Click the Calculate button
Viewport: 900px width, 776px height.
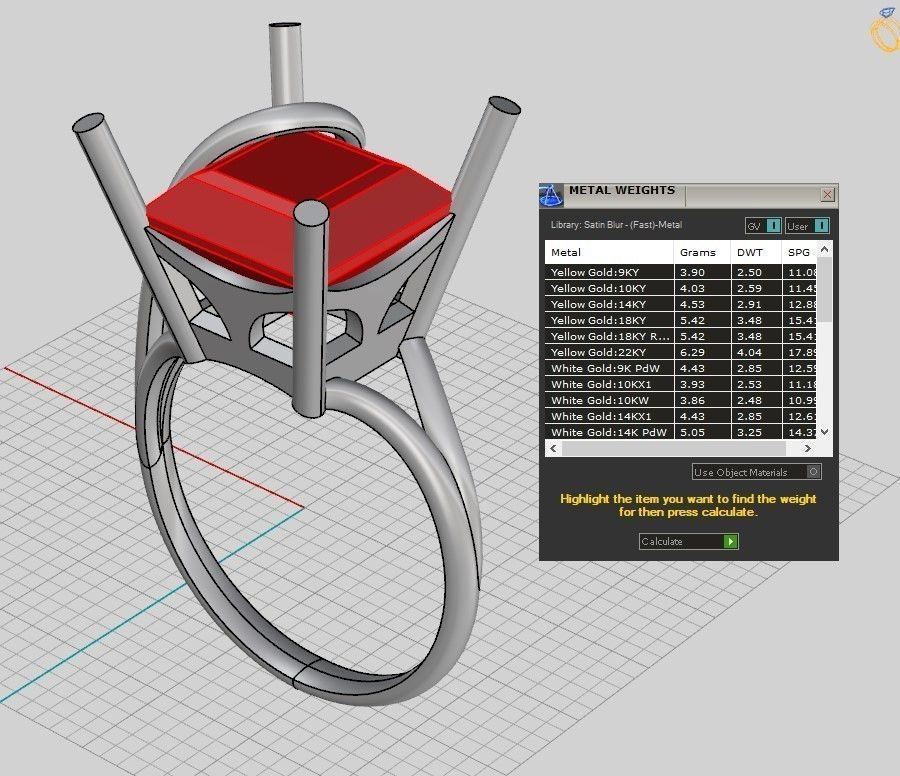pos(688,541)
